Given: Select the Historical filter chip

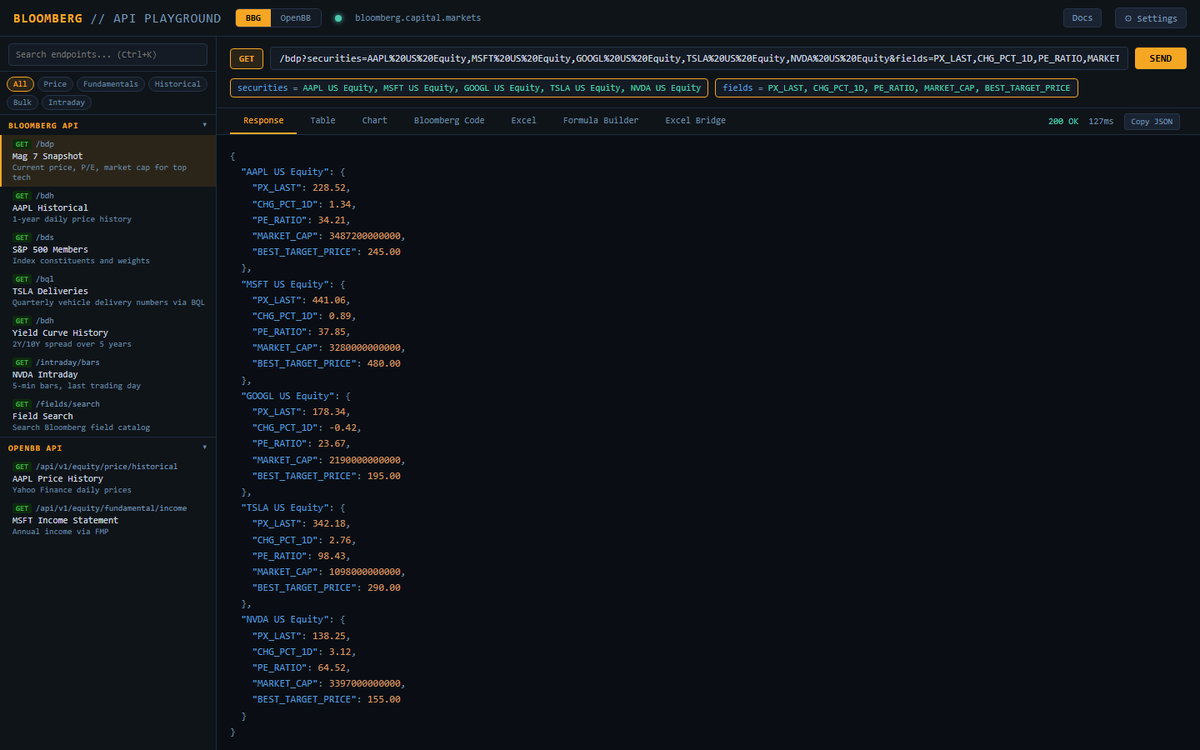Looking at the screenshot, I should click(177, 84).
